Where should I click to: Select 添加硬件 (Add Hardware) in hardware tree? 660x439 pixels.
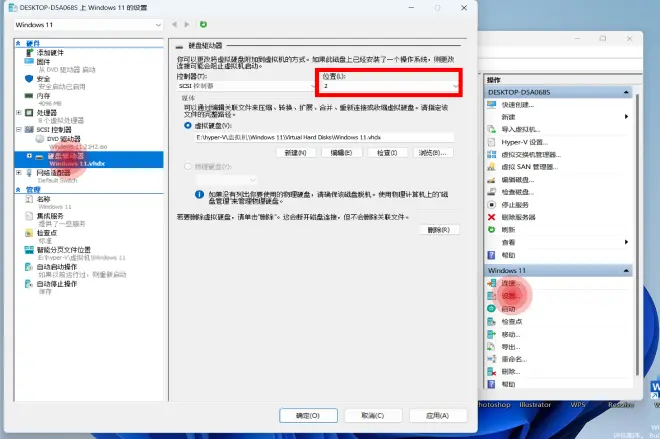click(50, 53)
